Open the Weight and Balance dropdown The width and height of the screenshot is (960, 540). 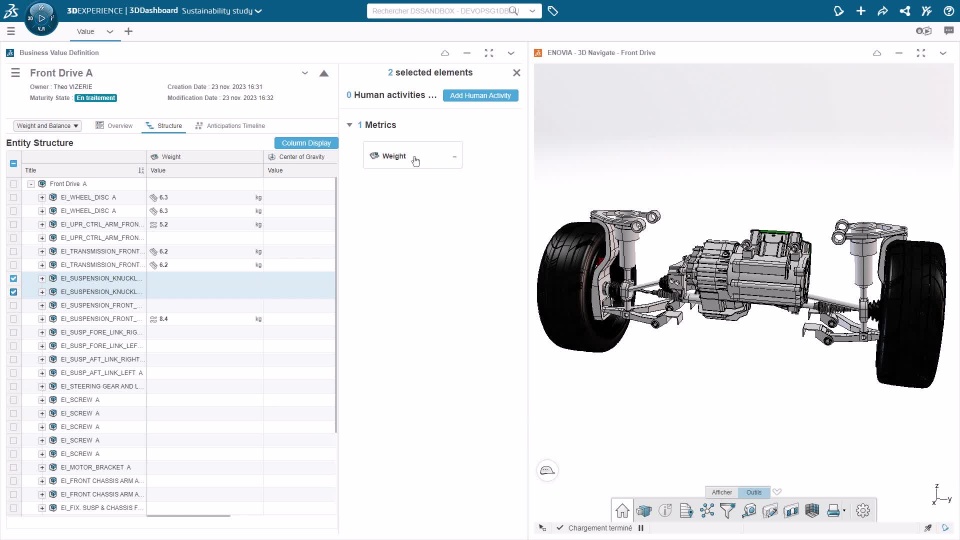coord(47,126)
